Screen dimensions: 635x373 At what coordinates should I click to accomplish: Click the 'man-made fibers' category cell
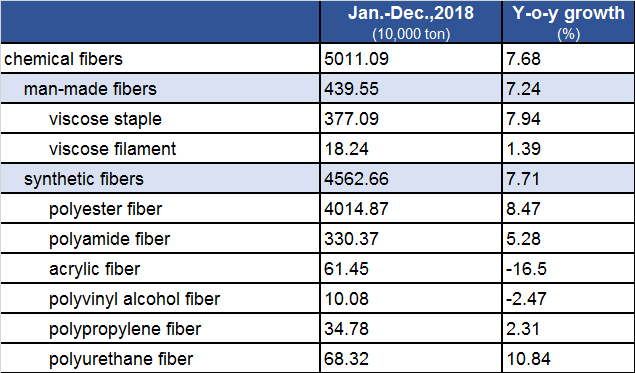160,89
